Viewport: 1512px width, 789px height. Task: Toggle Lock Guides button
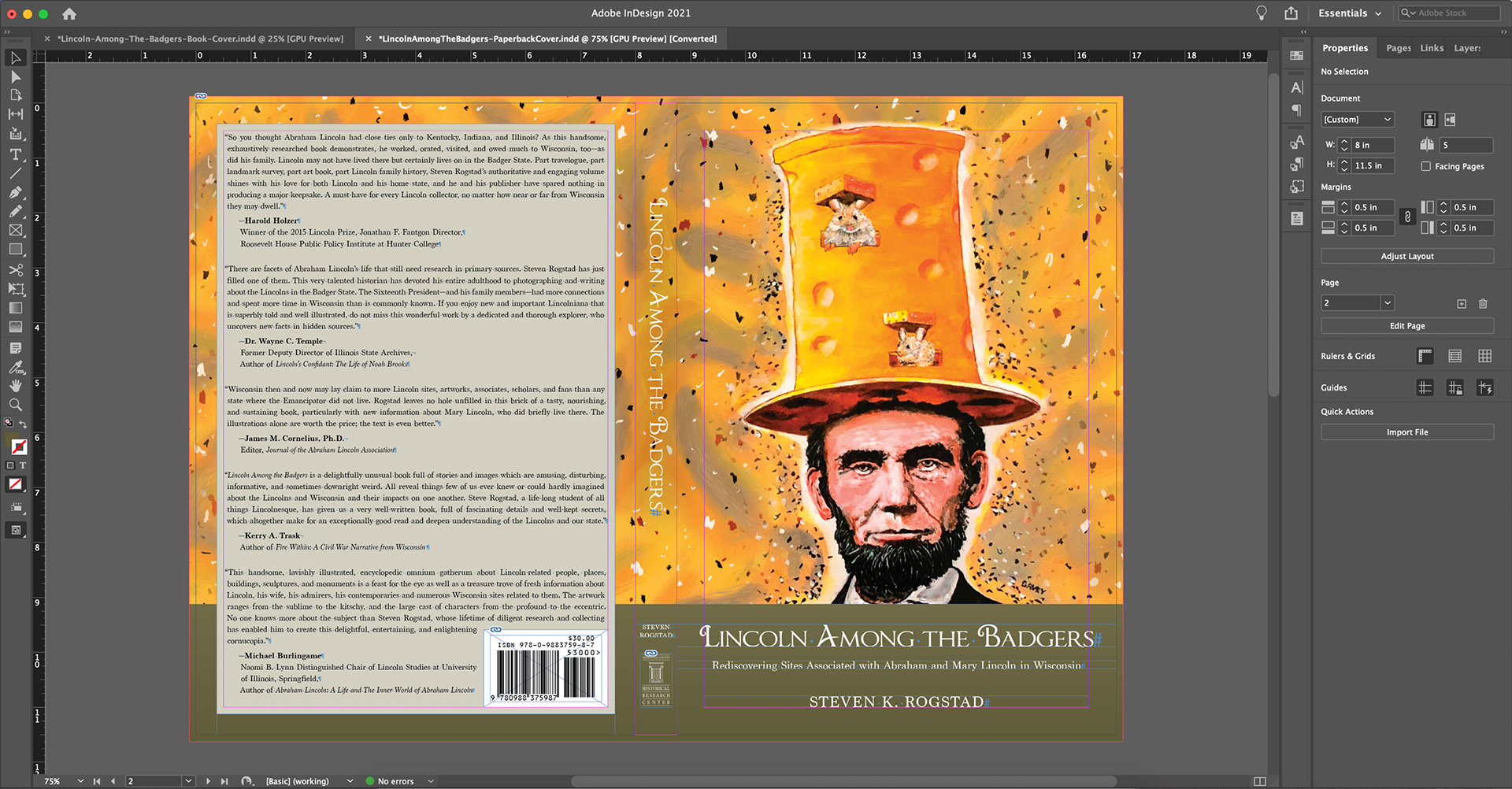pos(1455,387)
